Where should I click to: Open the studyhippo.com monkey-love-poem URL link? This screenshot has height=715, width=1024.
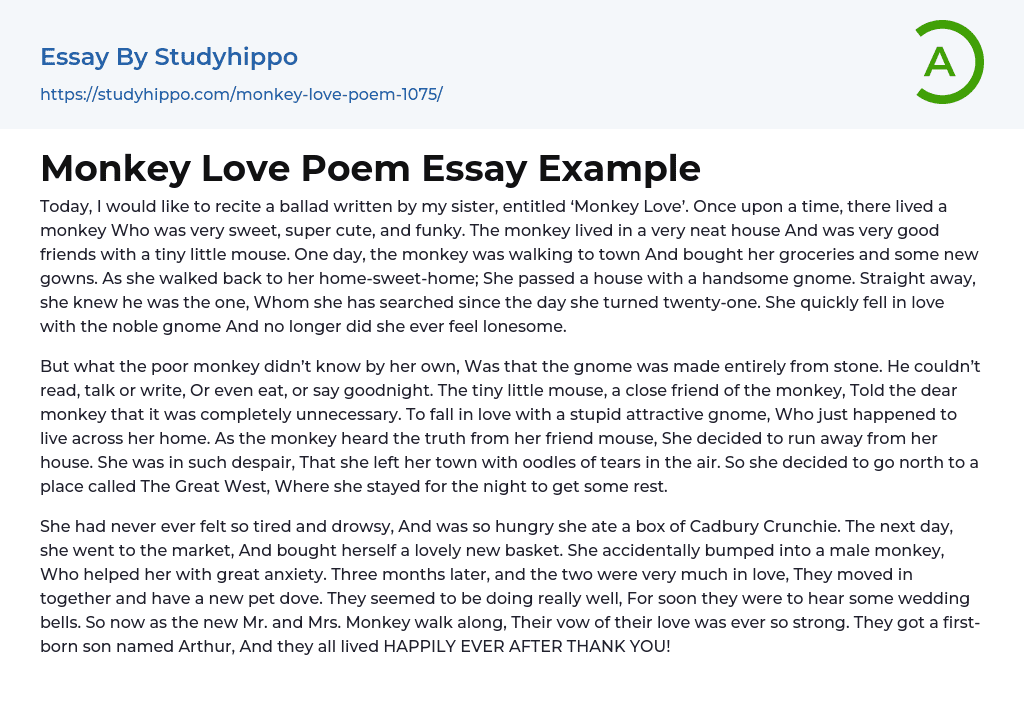point(241,95)
